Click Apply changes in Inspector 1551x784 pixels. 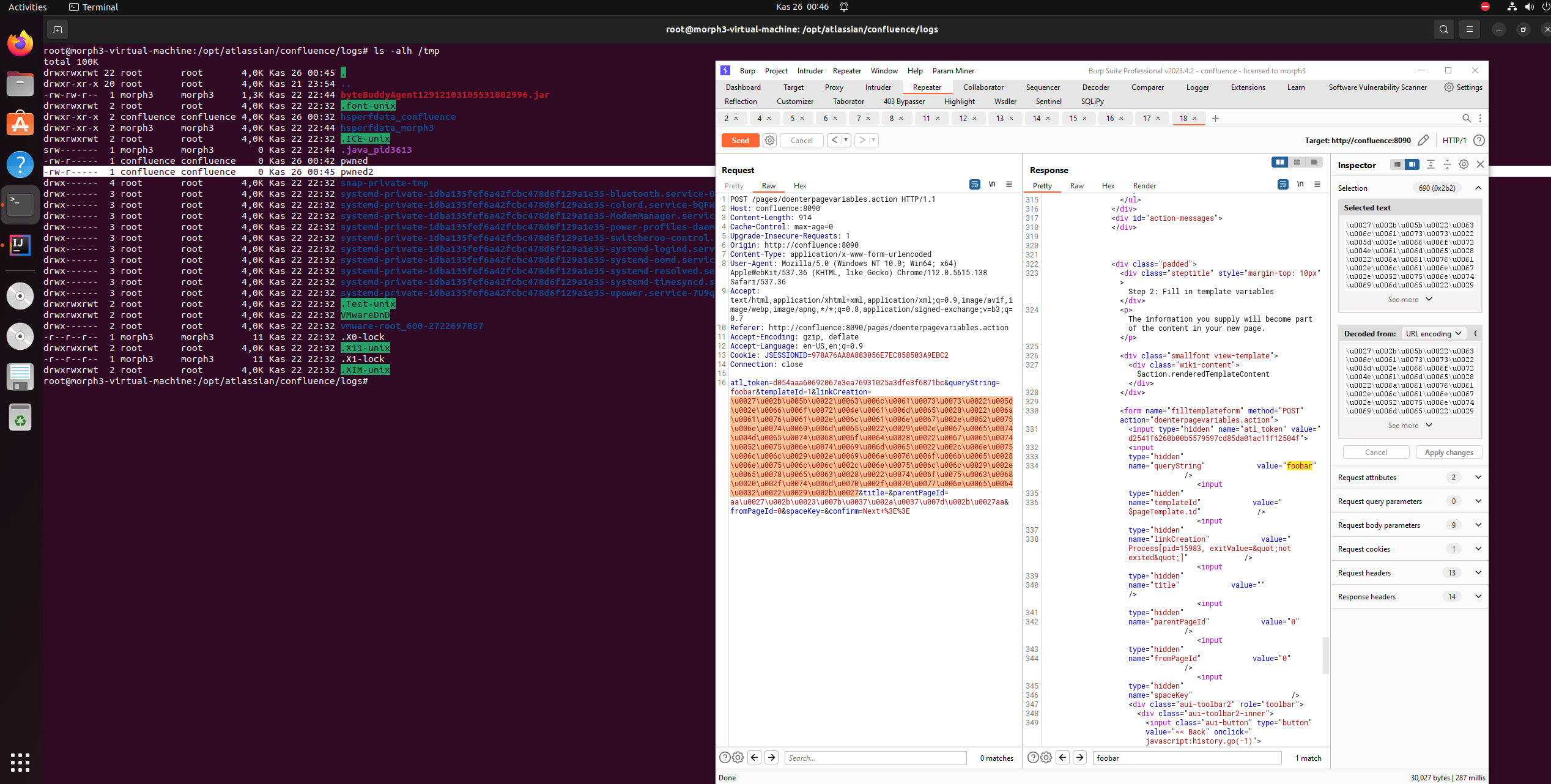point(1449,453)
